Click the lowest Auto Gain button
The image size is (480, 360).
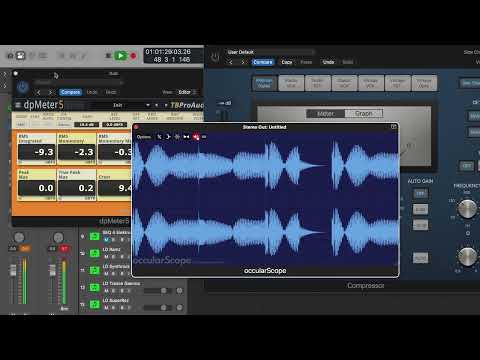click(x=420, y=226)
